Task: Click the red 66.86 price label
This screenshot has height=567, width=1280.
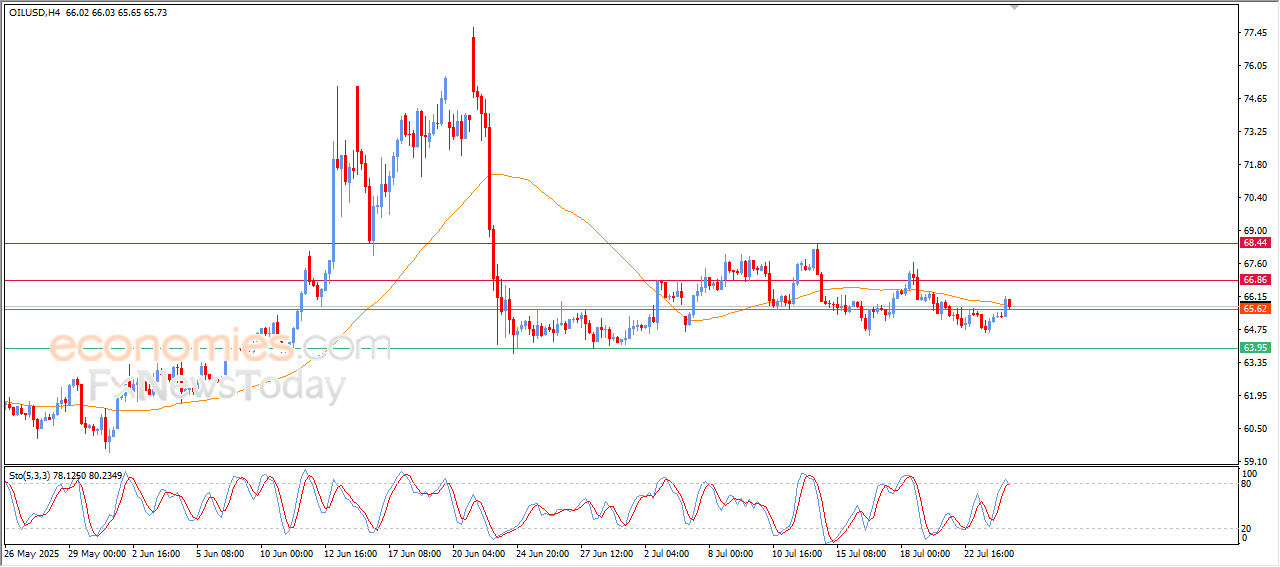Action: point(1255,280)
